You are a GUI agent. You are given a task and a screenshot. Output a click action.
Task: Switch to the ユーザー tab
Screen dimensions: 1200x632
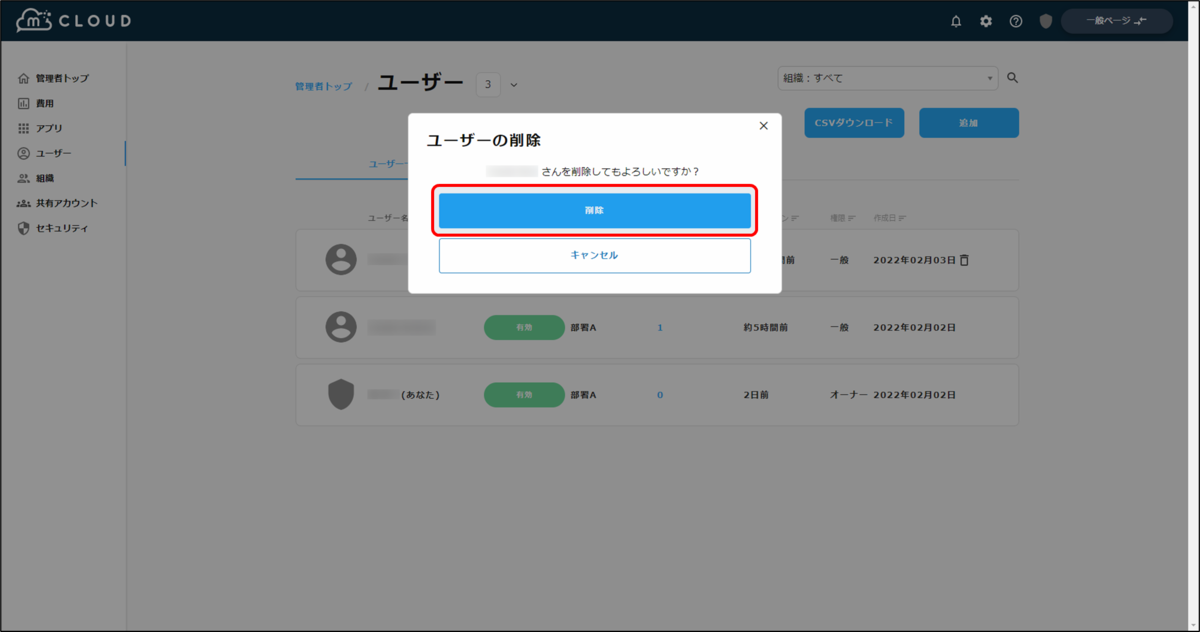pyautogui.click(x=384, y=163)
